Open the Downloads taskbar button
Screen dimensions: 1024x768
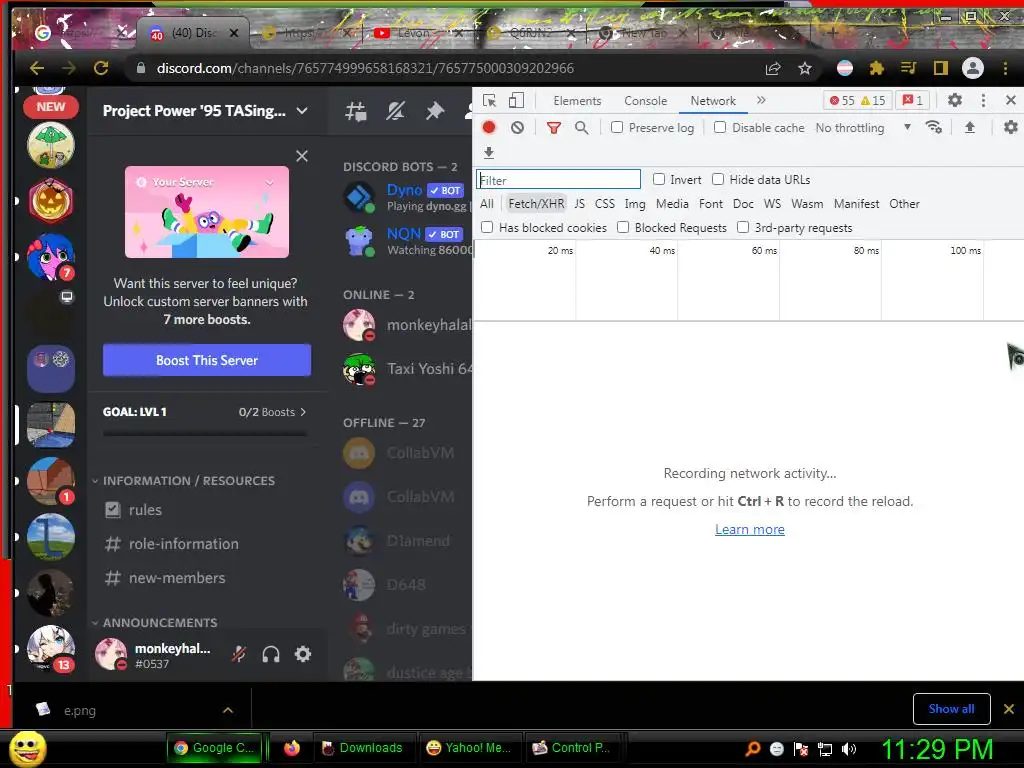point(362,748)
